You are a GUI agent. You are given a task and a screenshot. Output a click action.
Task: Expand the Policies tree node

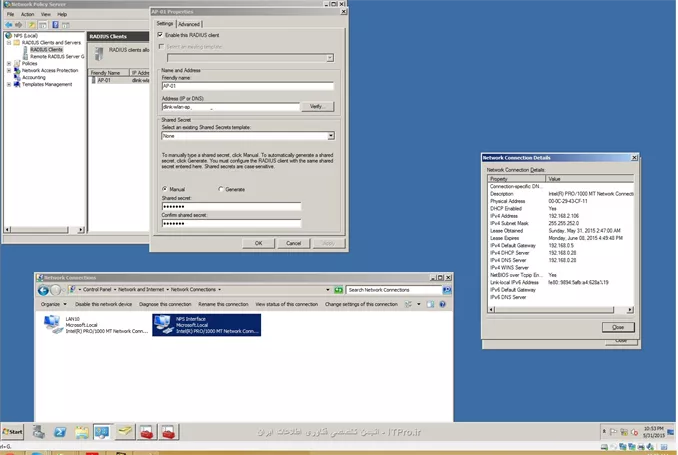point(9,64)
